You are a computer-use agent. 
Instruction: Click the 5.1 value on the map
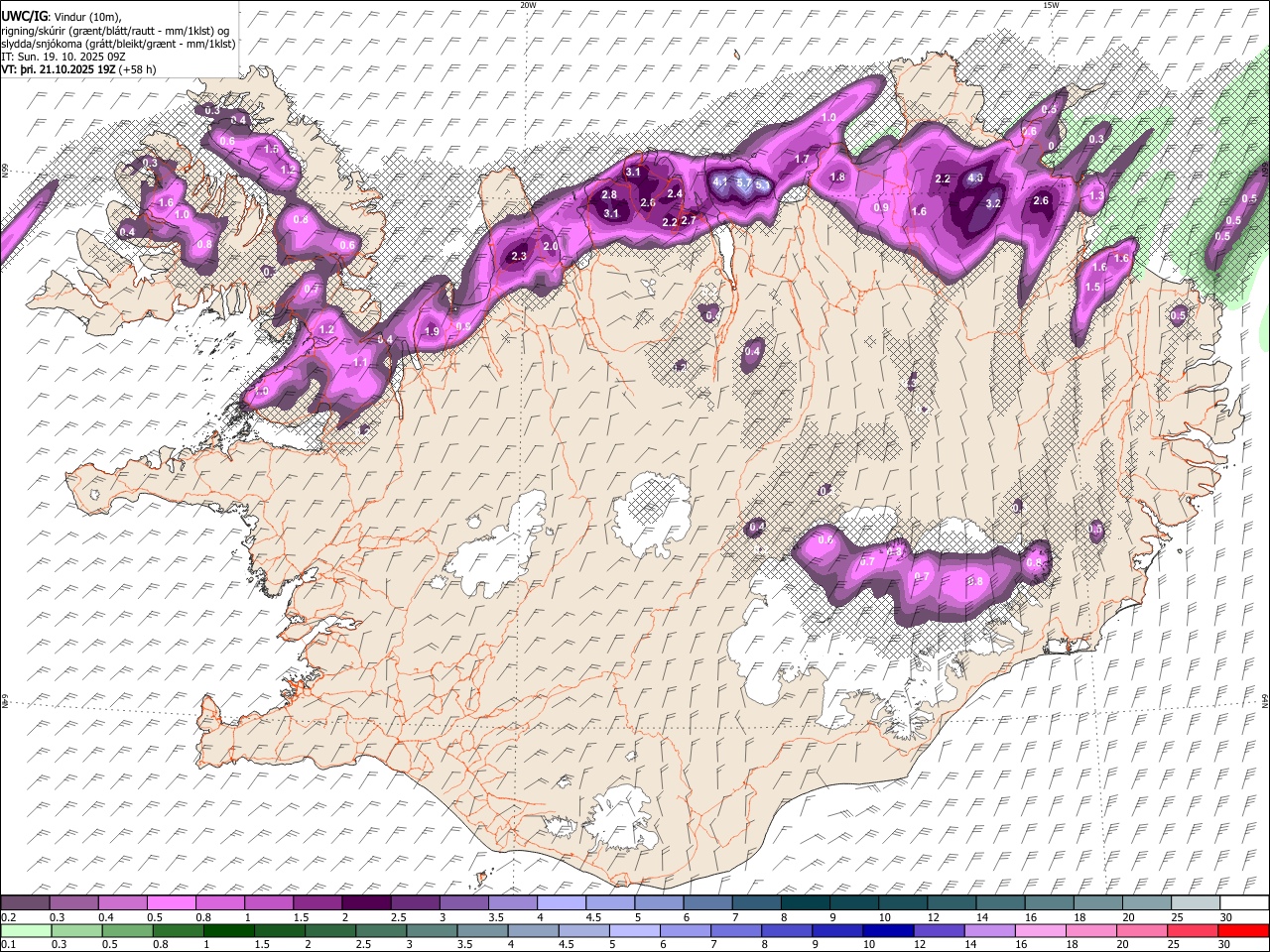pyautogui.click(x=763, y=184)
